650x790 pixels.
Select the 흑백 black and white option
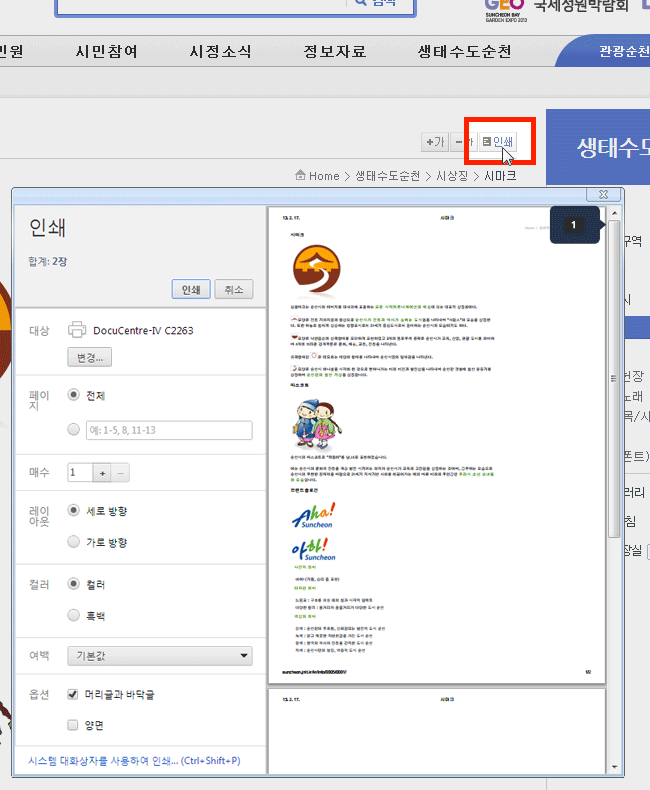74,615
